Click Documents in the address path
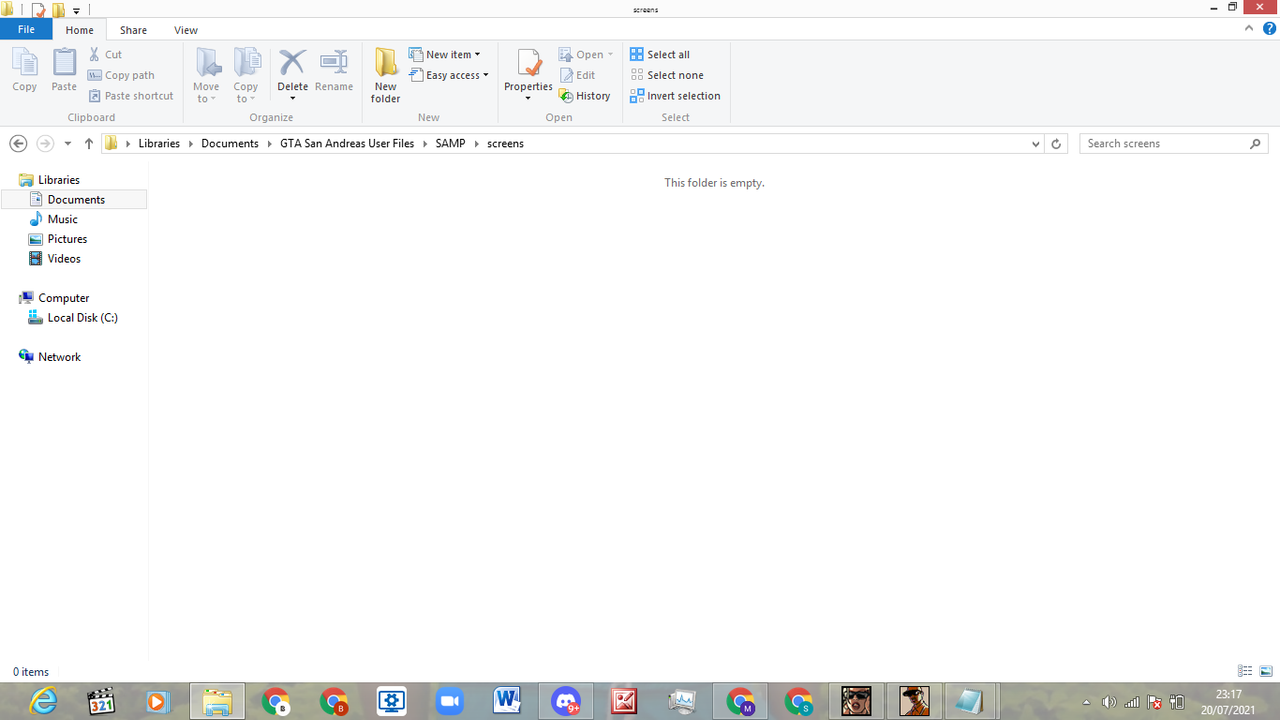The height and width of the screenshot is (720, 1280). coord(230,144)
